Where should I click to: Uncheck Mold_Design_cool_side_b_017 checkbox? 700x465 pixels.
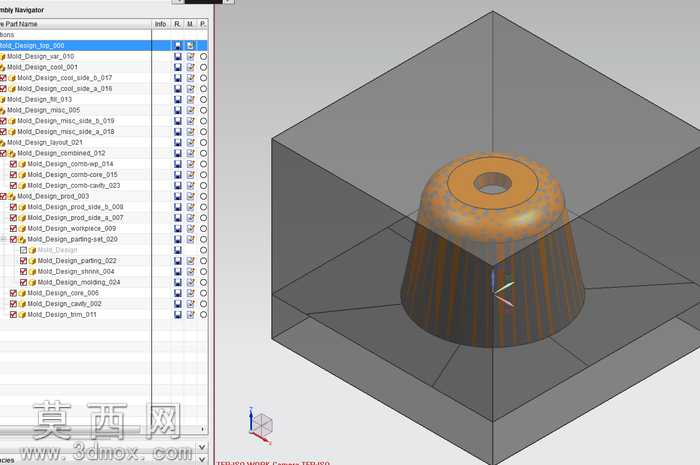(3, 78)
